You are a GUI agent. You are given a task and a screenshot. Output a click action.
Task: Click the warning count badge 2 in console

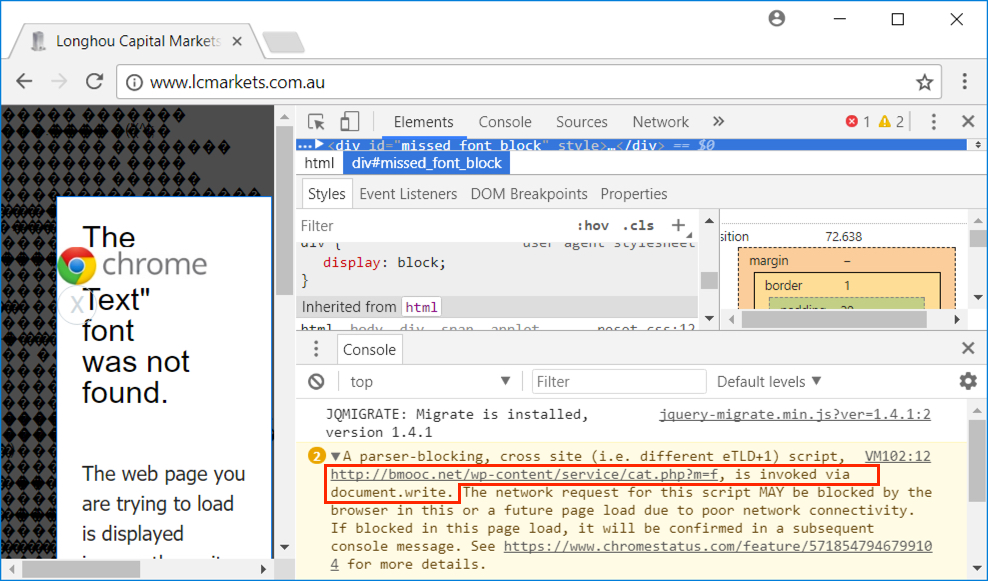[316, 456]
